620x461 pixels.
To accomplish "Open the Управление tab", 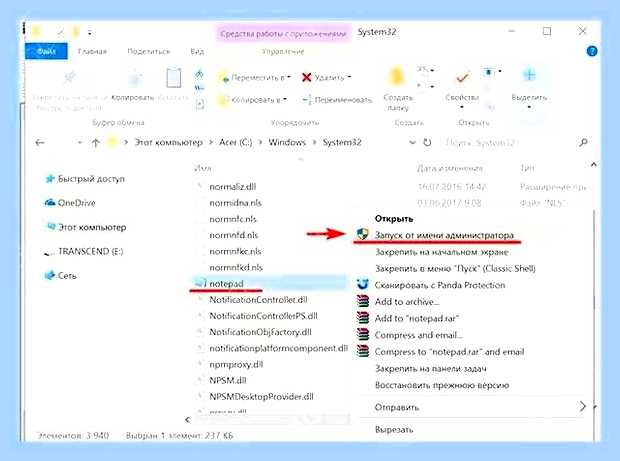I will [x=283, y=51].
